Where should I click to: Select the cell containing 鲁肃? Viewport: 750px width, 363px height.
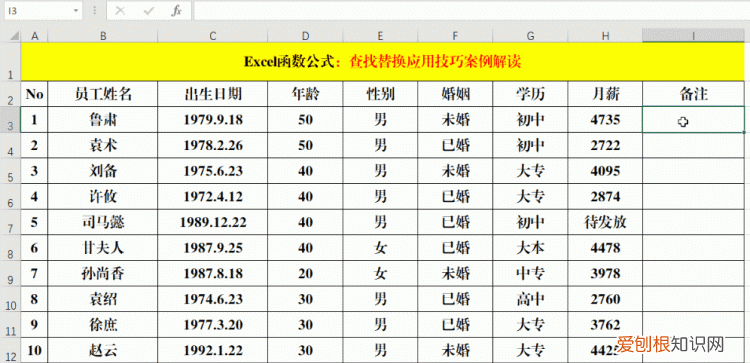coord(103,120)
